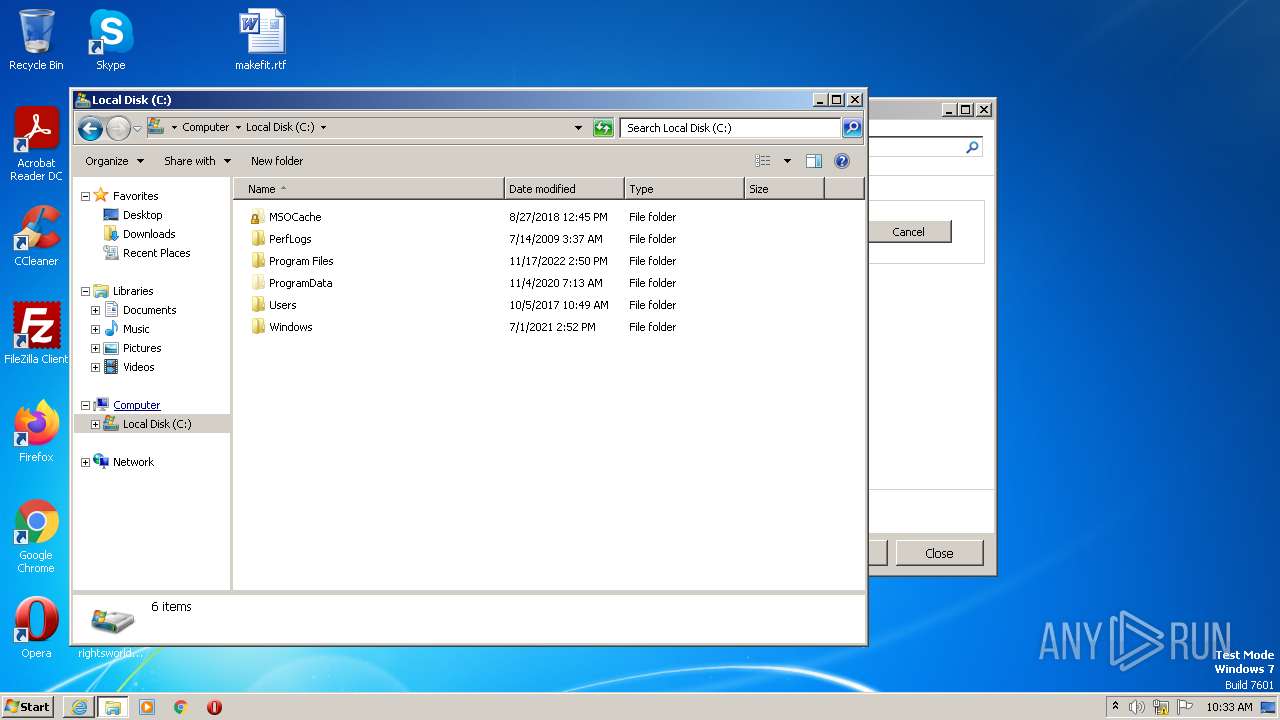
Task: Go back using the Explorer back arrow
Action: click(90, 128)
